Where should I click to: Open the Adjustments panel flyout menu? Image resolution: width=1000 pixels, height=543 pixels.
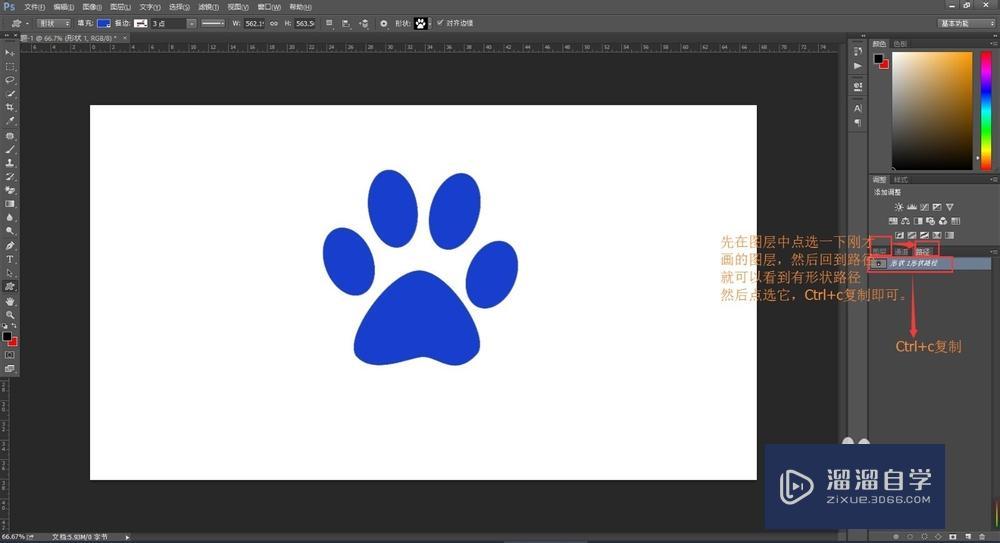(993, 179)
